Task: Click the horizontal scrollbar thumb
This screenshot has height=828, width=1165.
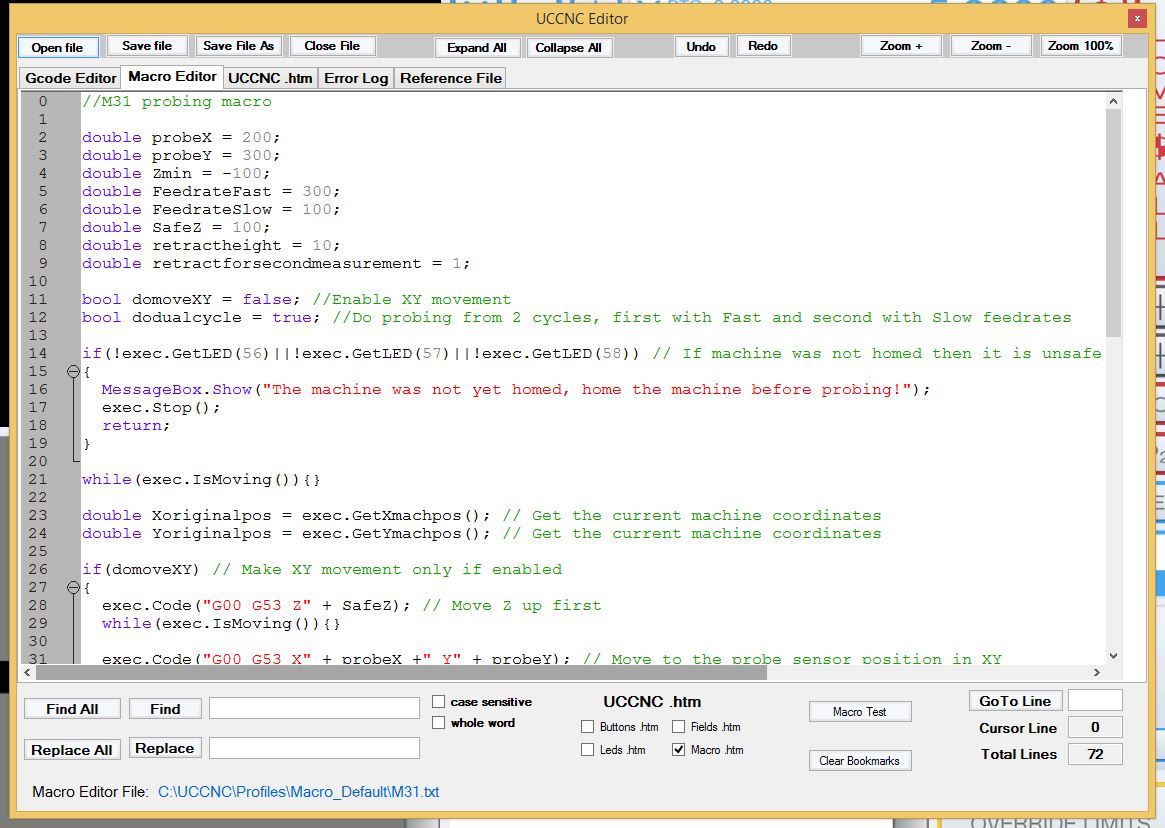Action: click(x=401, y=673)
